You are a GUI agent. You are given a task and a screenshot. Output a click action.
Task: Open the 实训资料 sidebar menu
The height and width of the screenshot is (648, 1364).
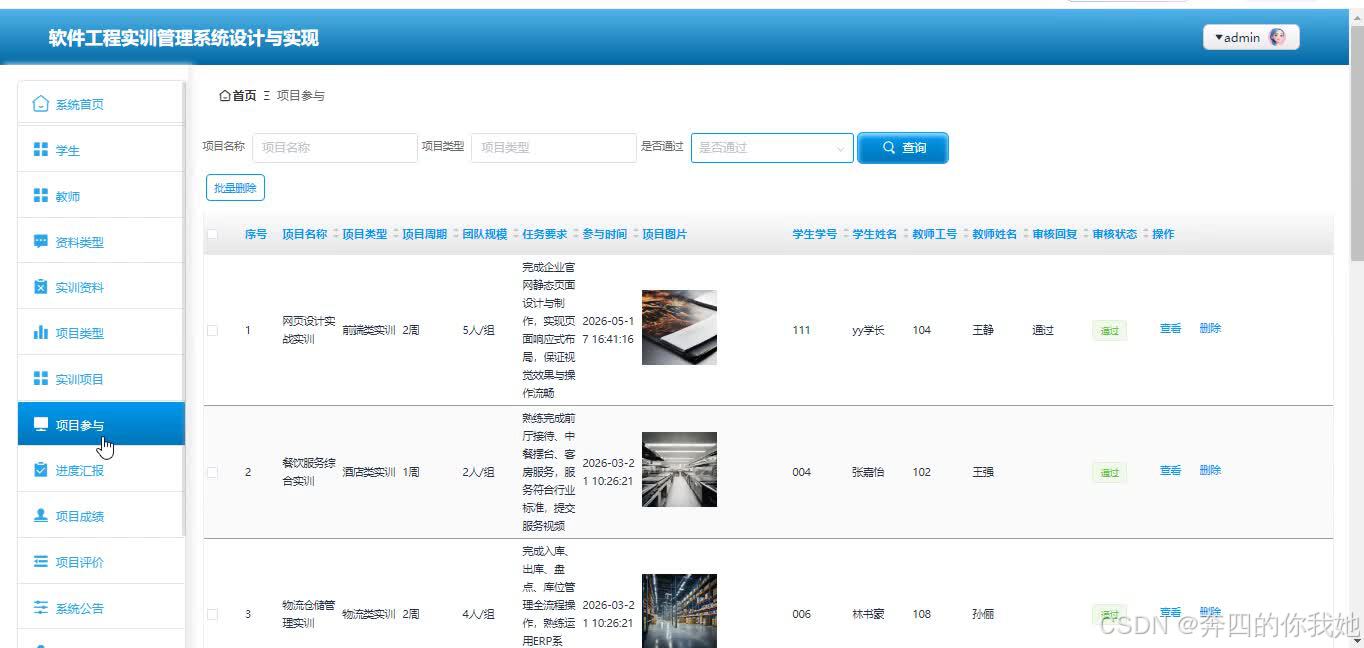click(101, 287)
